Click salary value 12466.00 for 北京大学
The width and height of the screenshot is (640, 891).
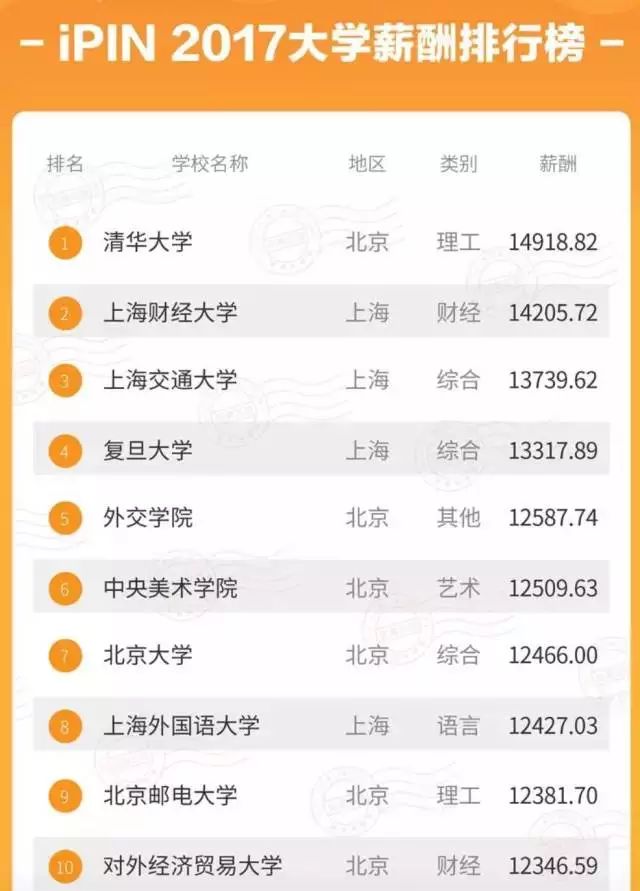point(553,656)
